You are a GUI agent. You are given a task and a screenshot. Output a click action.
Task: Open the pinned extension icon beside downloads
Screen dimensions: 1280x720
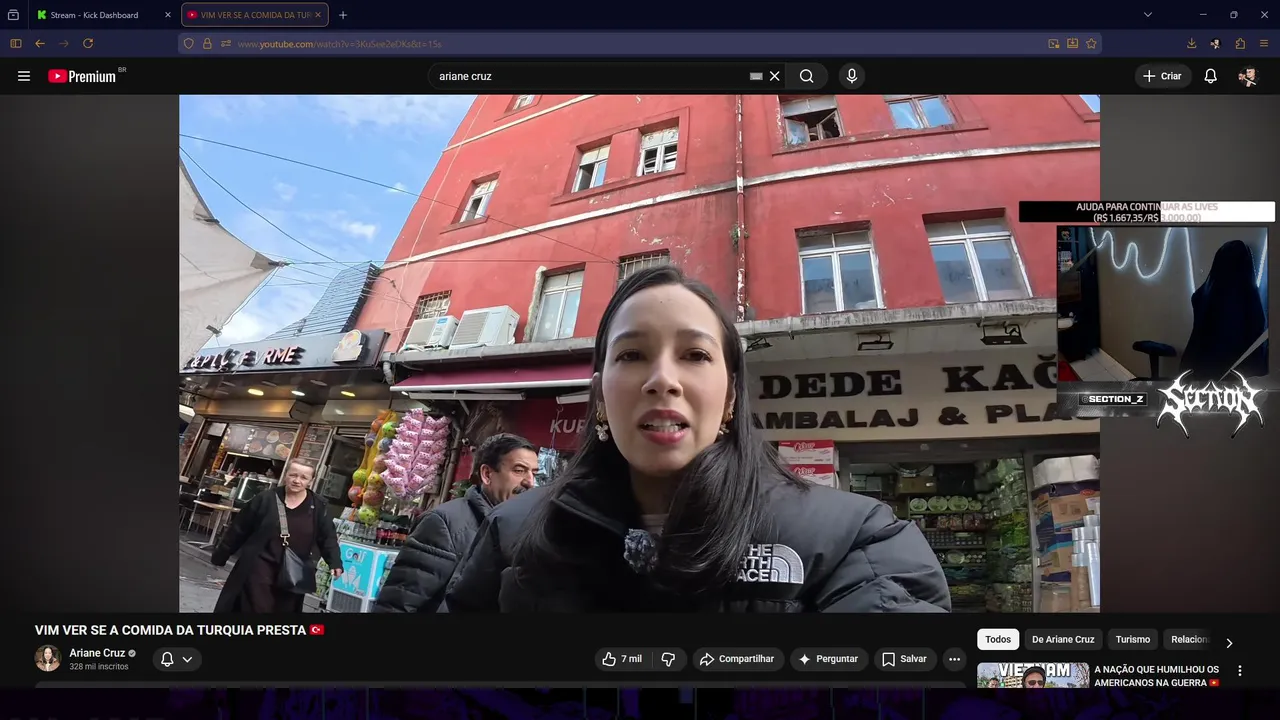1215,44
